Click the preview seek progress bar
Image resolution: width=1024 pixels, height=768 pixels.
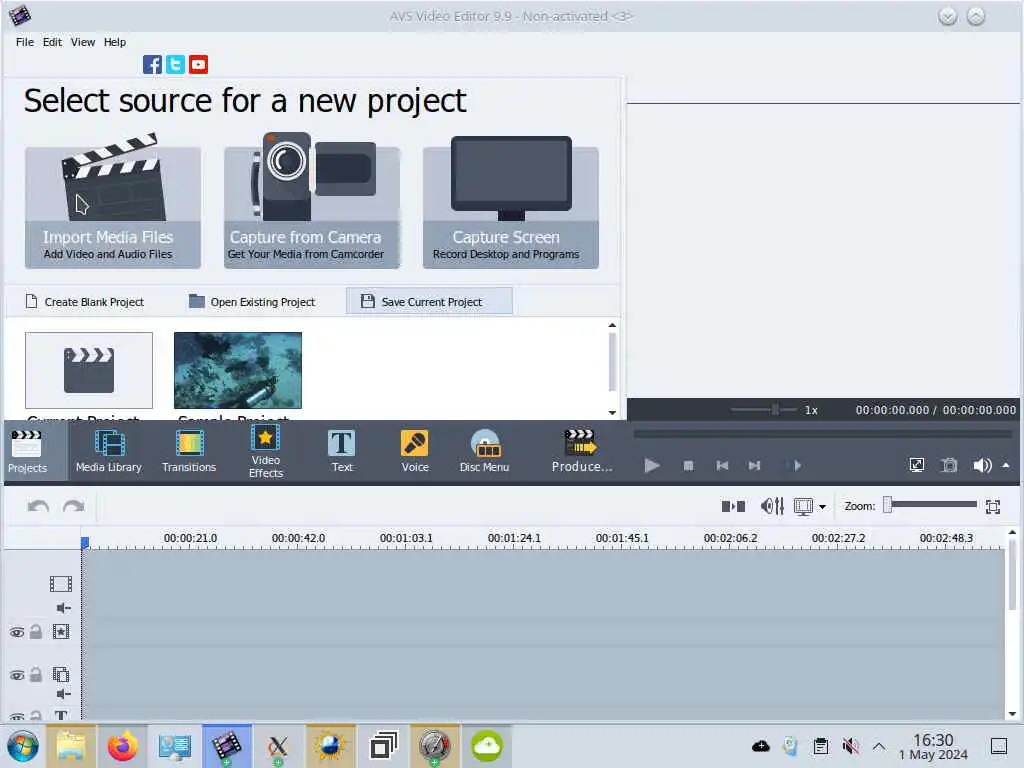tap(823, 434)
